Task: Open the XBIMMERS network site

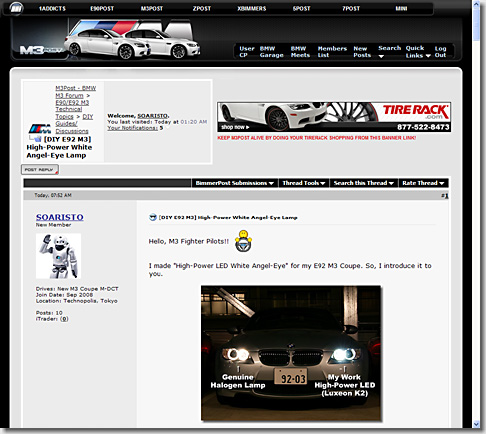Action: [252, 9]
